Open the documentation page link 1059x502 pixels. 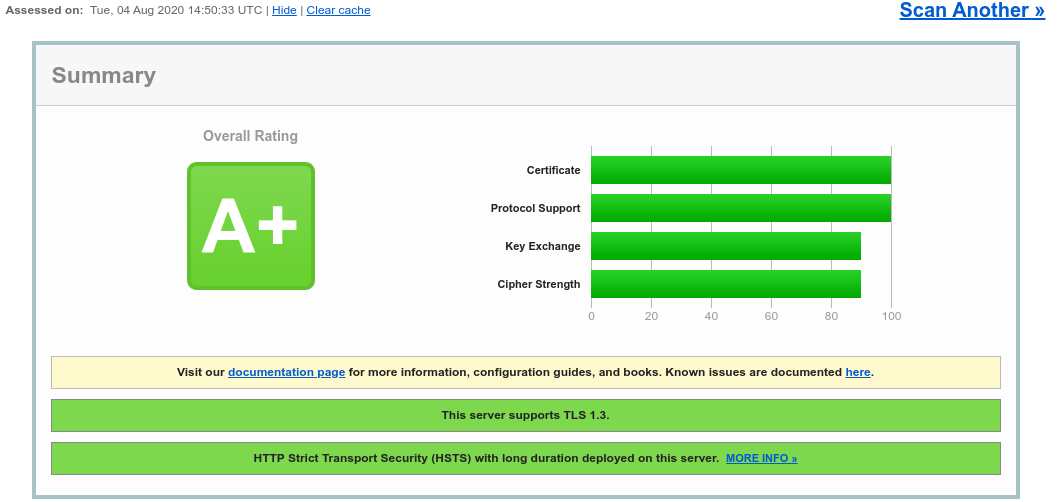point(286,372)
